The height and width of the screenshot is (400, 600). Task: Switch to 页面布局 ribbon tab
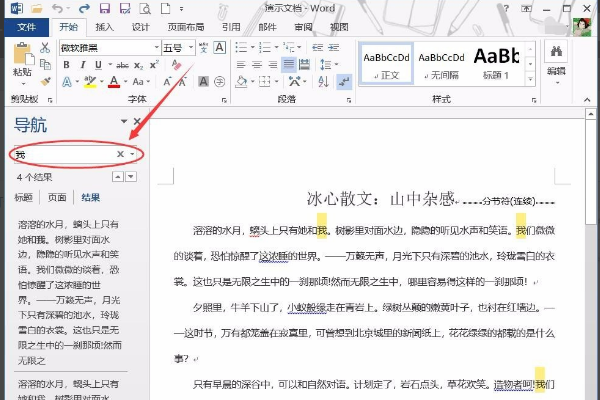186,27
